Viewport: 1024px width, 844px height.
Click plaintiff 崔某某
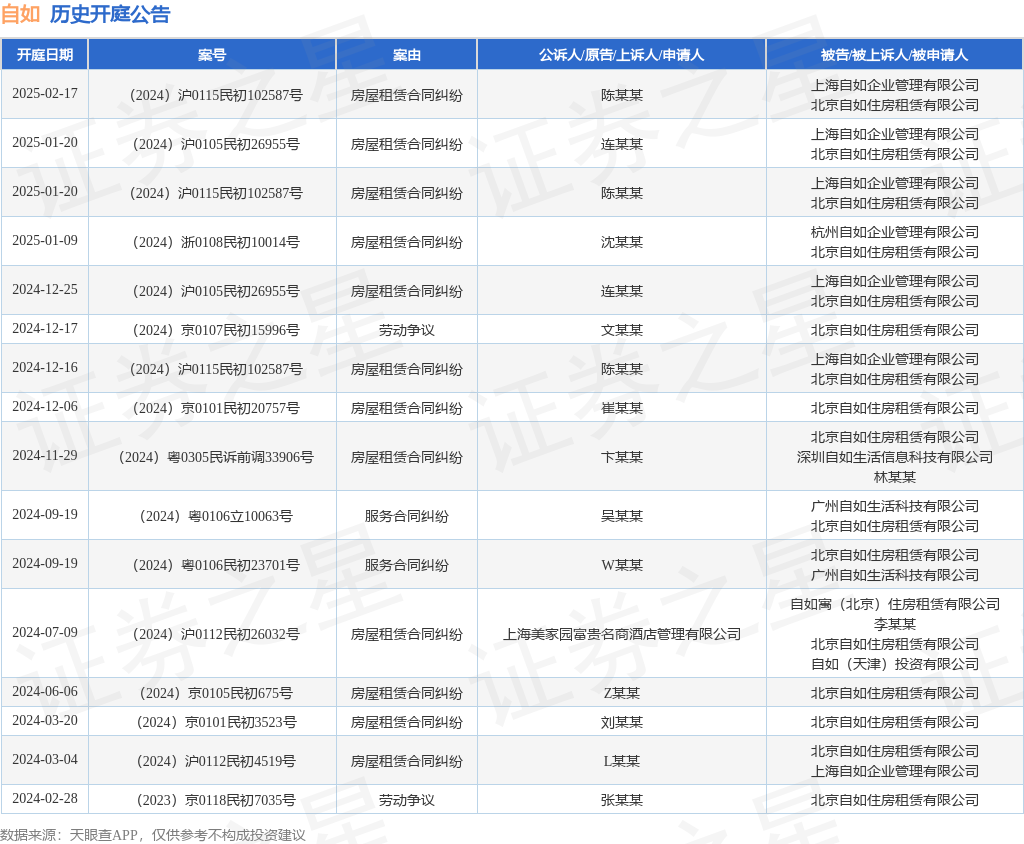[622, 408]
